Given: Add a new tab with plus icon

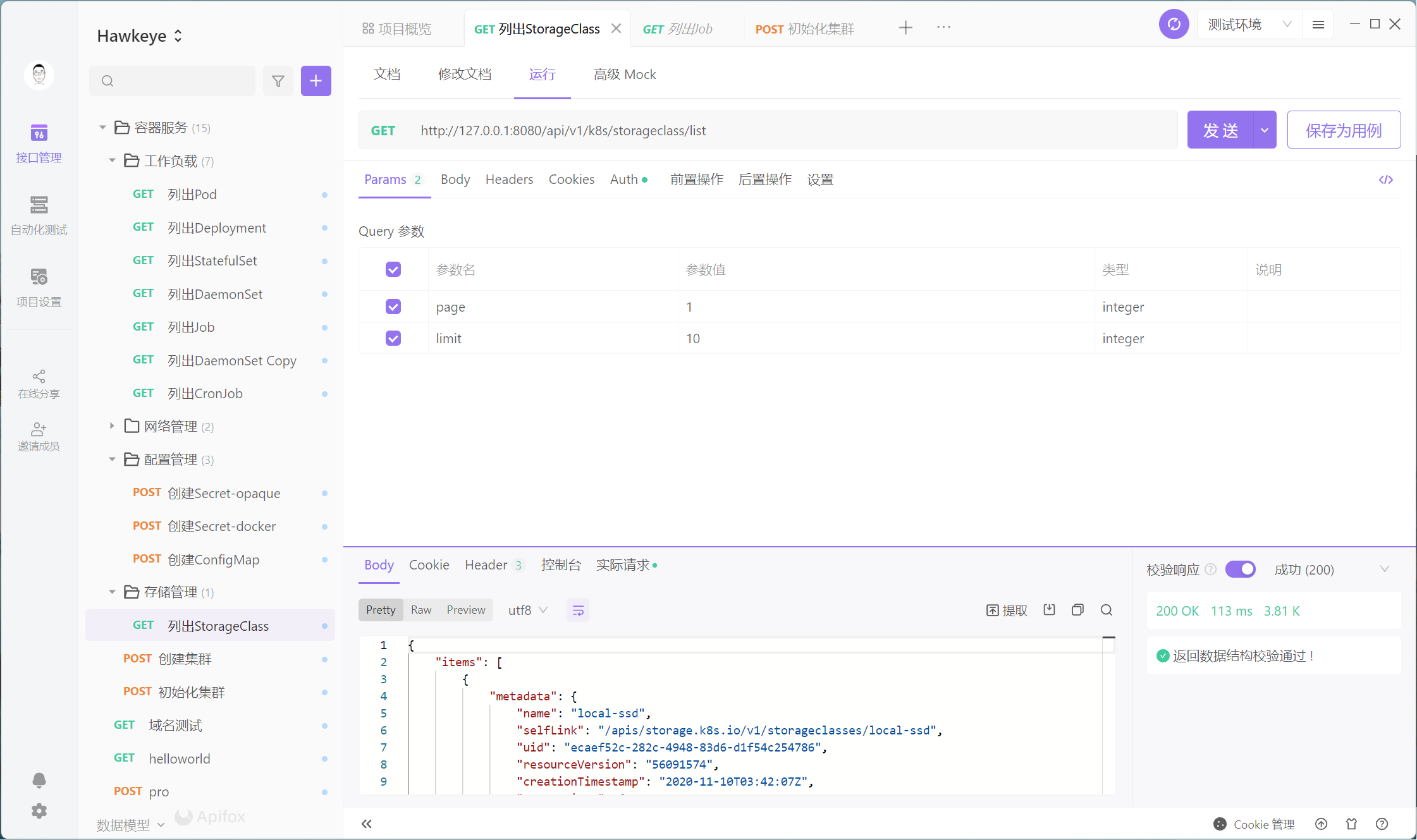Looking at the screenshot, I should pyautogui.click(x=905, y=28).
